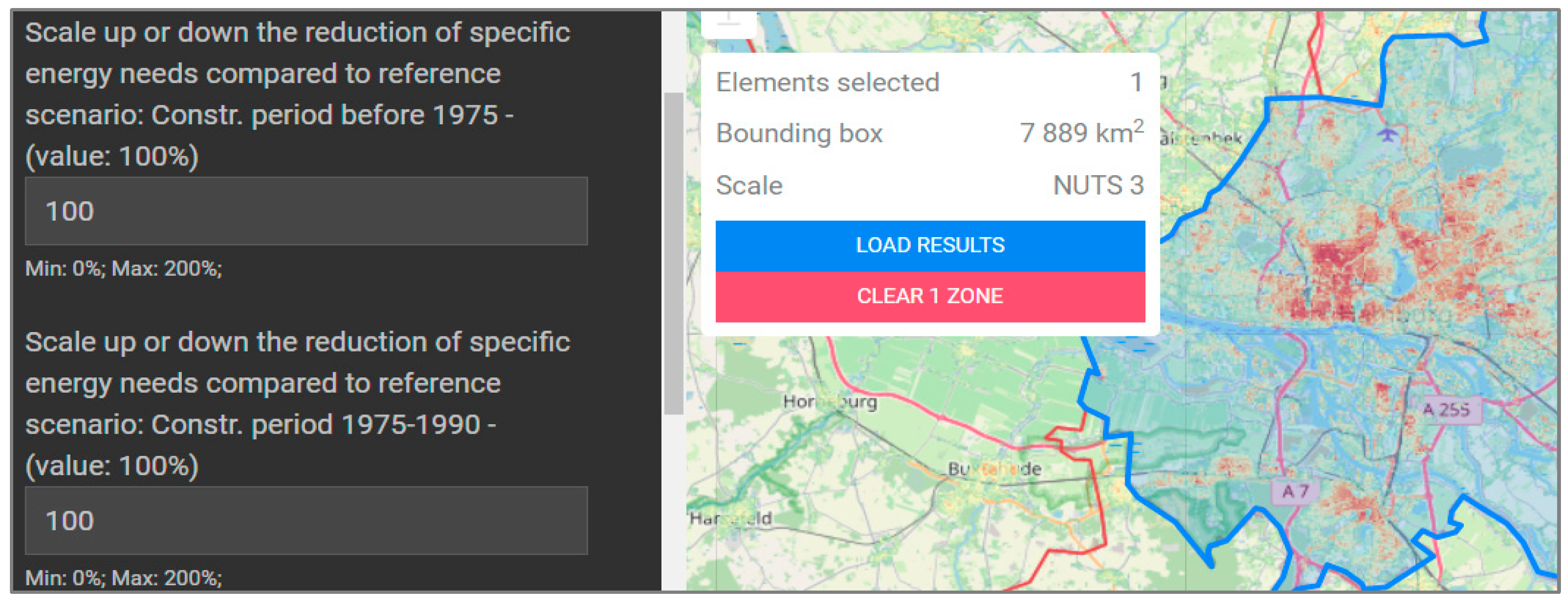The height and width of the screenshot is (600, 1568).
Task: Click the Min/Max hint below the second input
Action: [x=124, y=577]
